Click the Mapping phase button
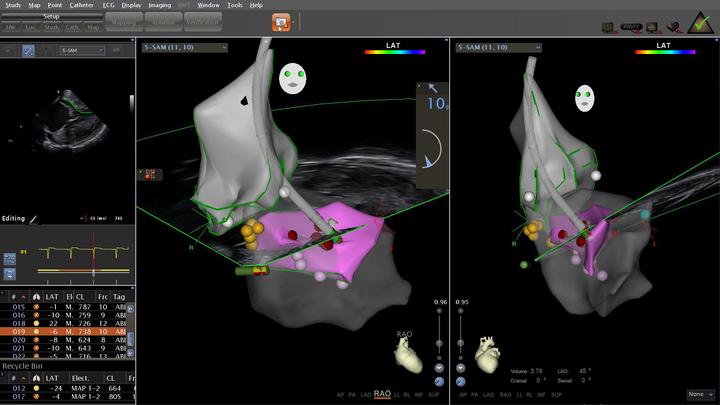The height and width of the screenshot is (405, 720). pyautogui.click(x=123, y=22)
